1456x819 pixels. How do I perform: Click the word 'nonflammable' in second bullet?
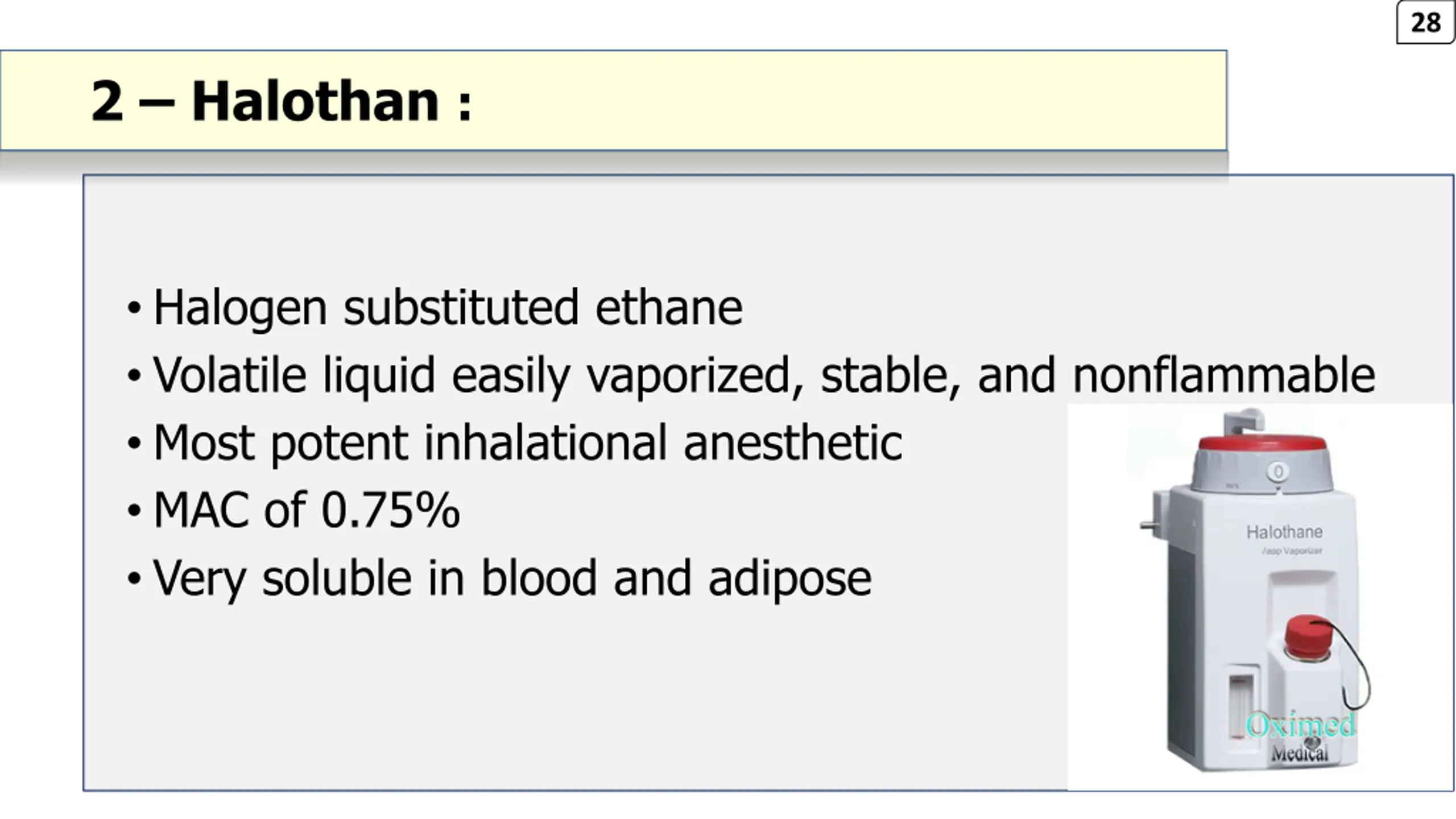click(1224, 375)
